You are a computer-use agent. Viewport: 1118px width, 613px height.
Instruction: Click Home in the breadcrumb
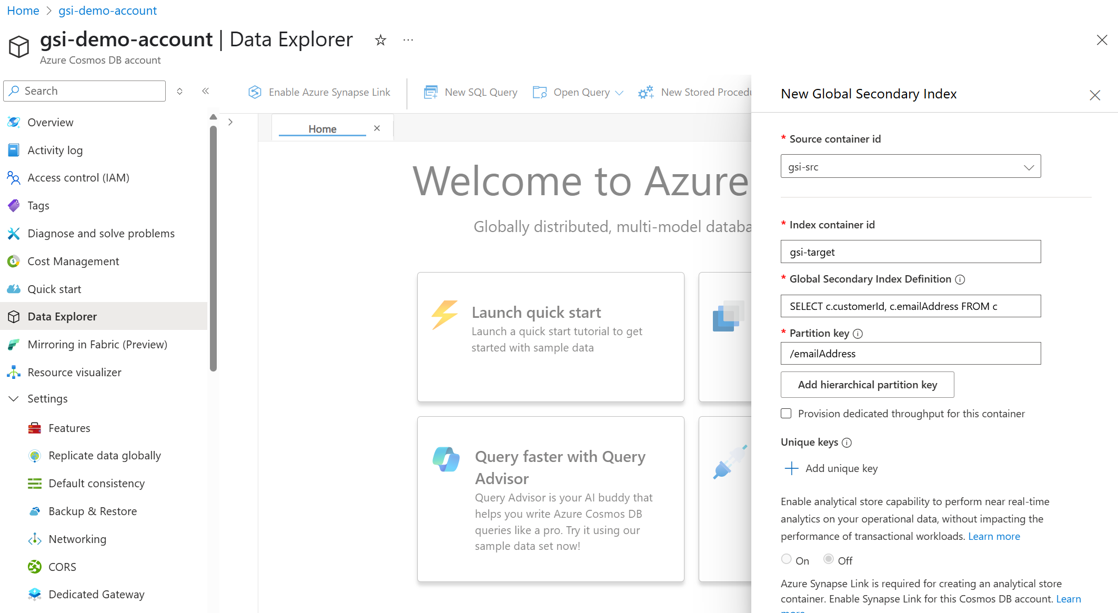[23, 11]
